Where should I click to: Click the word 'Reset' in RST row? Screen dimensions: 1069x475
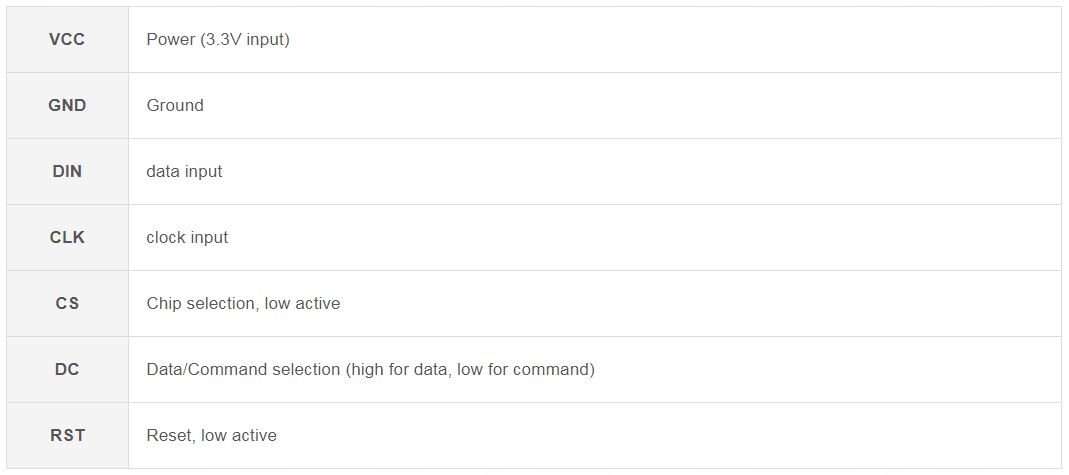(170, 435)
